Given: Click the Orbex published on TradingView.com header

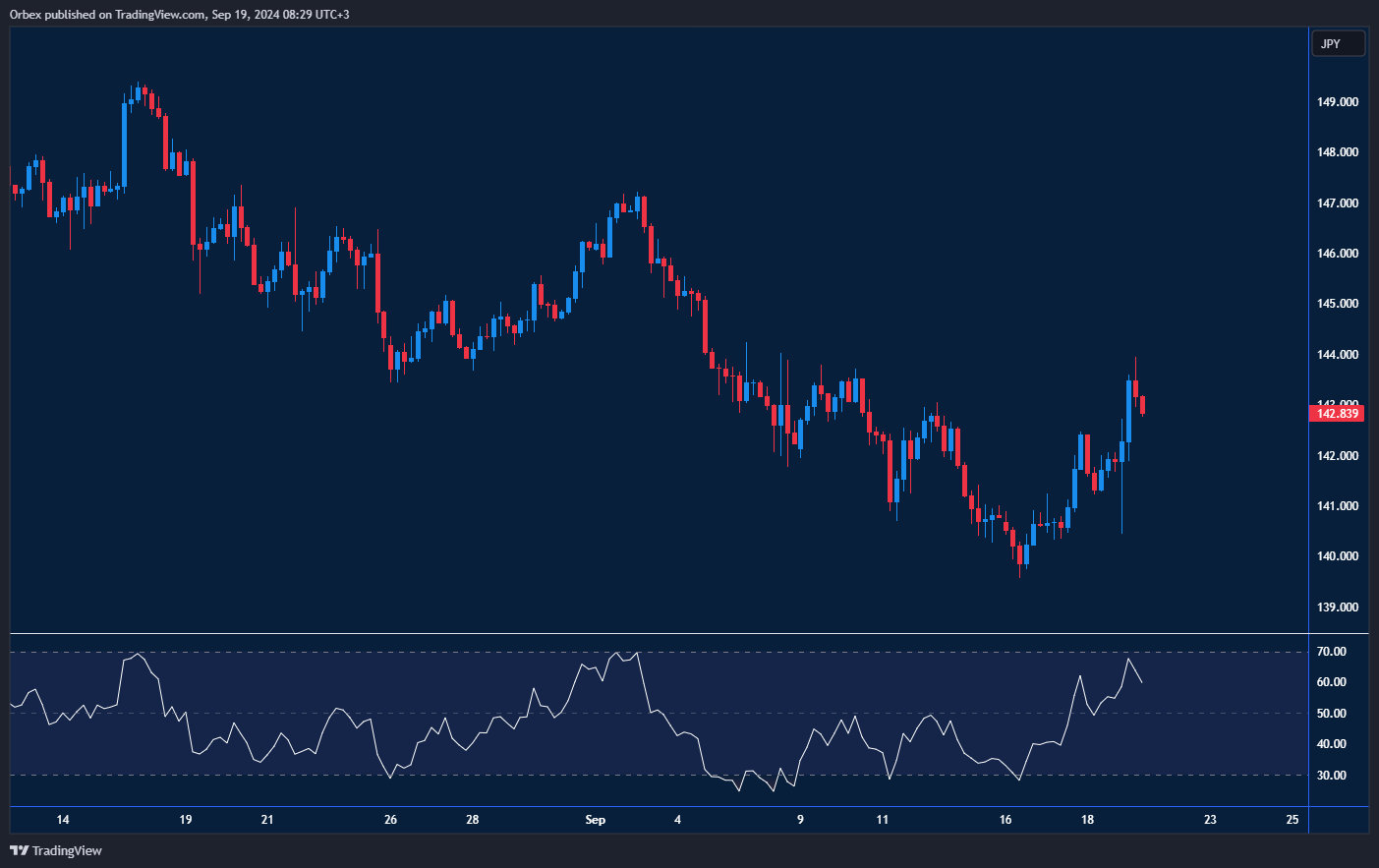Looking at the screenshot, I should tap(179, 14).
